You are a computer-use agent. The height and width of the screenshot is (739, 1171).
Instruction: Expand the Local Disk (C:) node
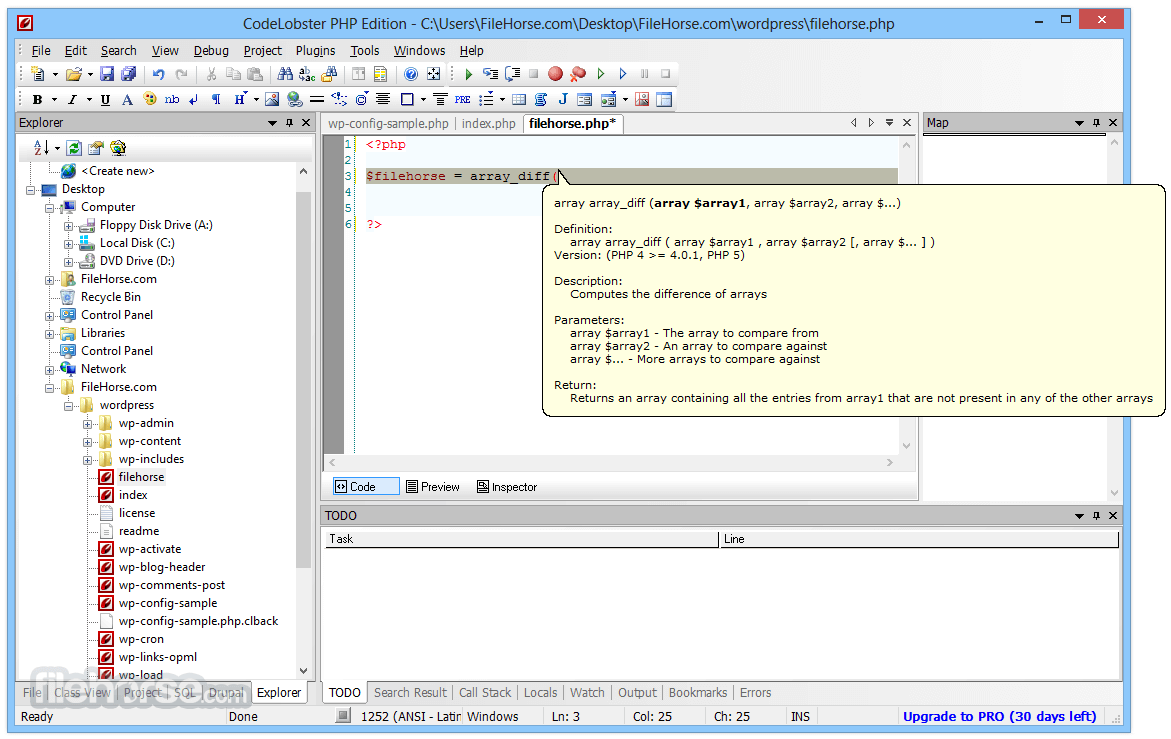(x=69, y=244)
